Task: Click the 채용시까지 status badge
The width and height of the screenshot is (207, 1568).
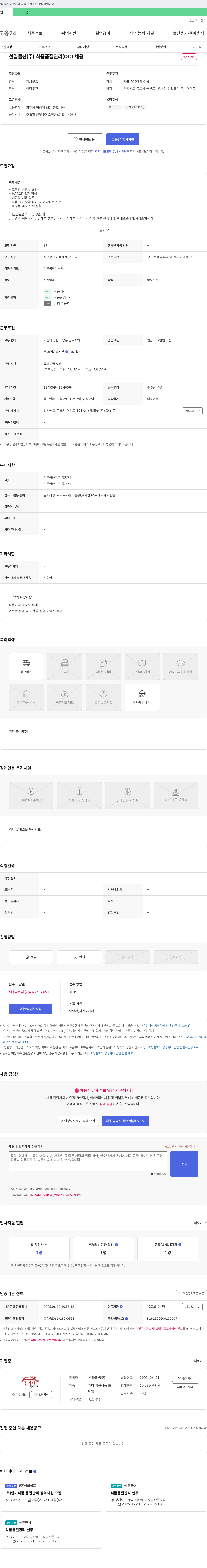Action: tap(189, 57)
